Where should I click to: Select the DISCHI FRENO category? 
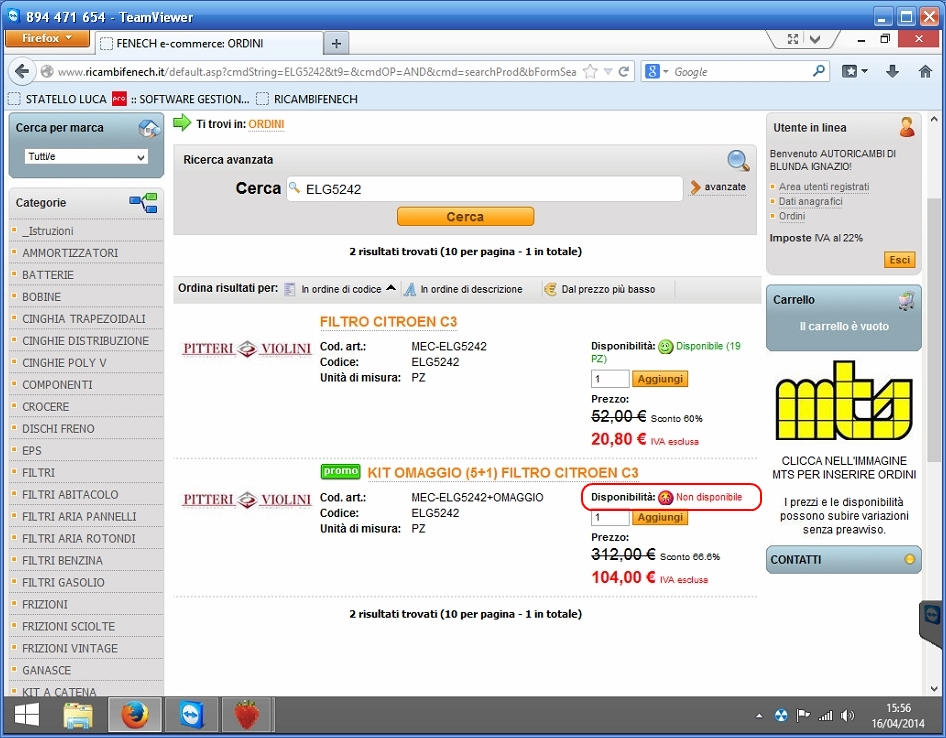[x=58, y=429]
